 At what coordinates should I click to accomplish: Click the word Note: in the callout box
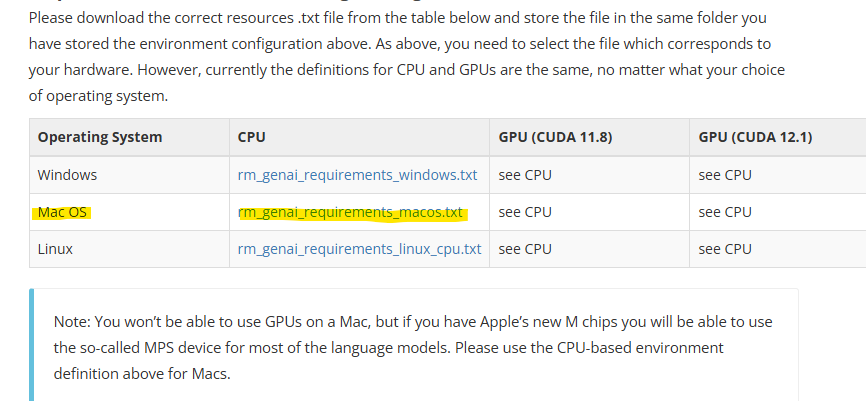(72, 321)
